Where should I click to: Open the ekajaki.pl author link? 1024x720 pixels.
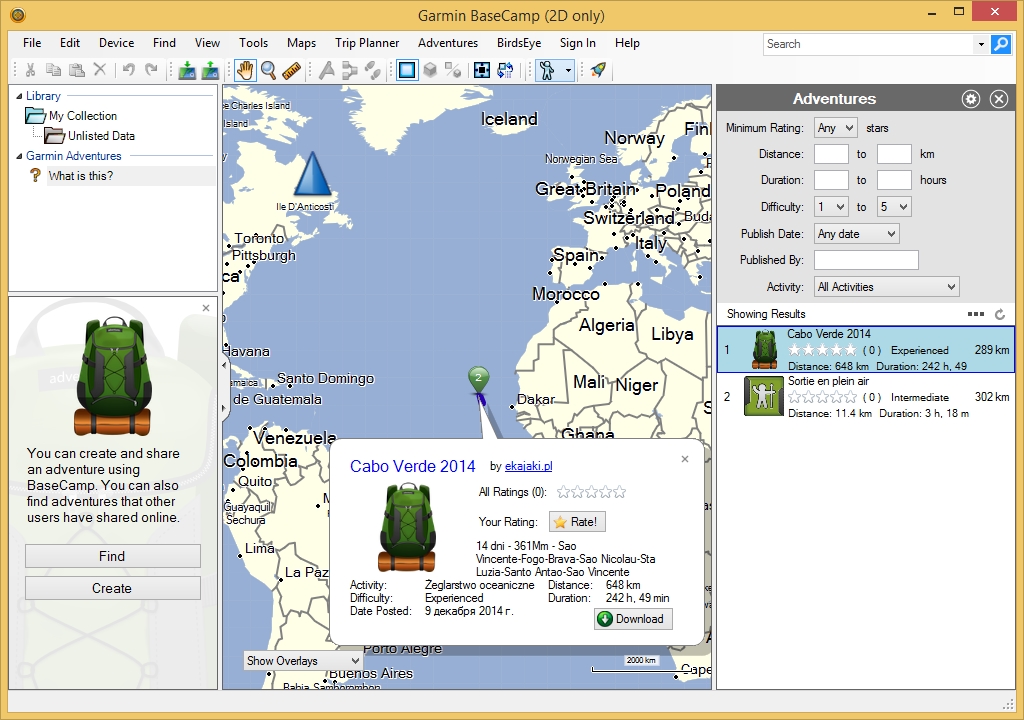pos(528,466)
